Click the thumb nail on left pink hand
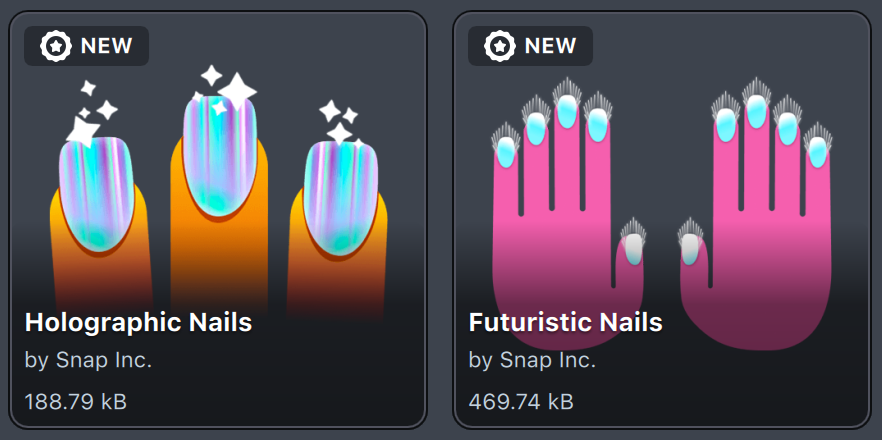 click(634, 249)
